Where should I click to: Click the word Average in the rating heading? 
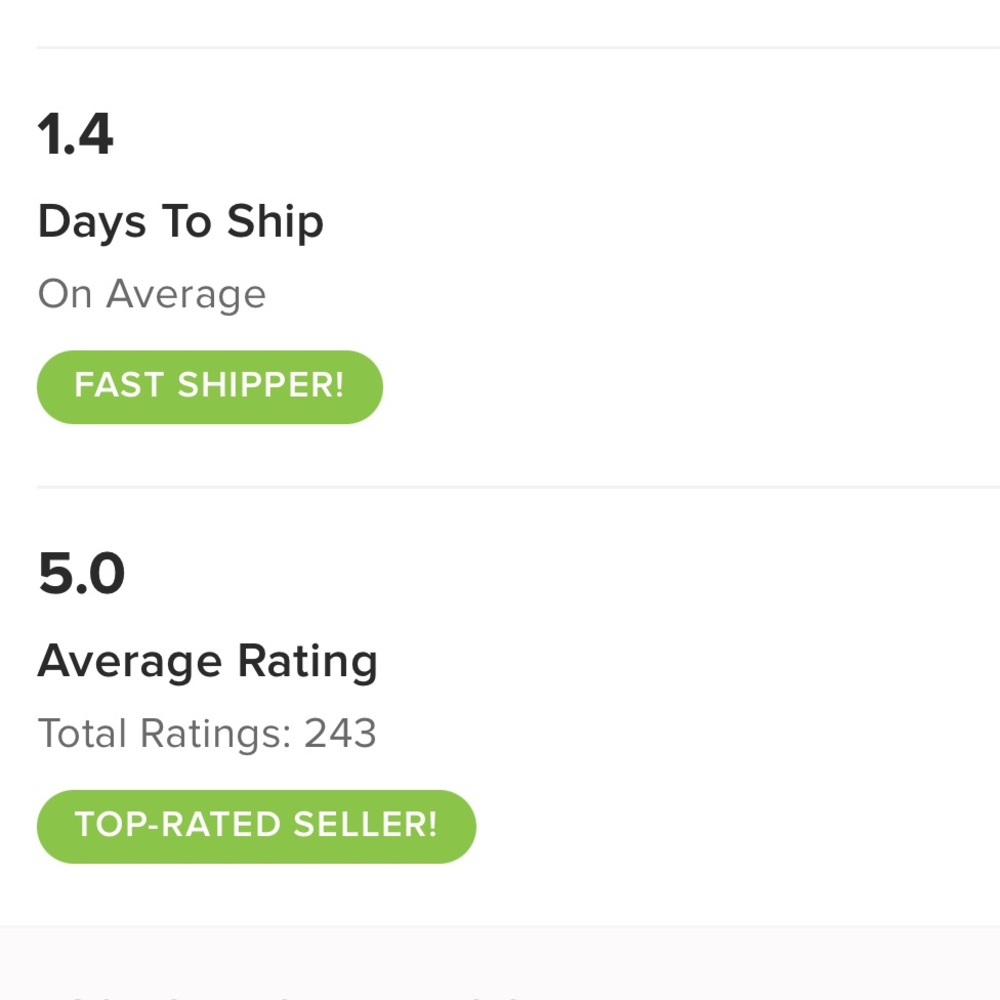(x=129, y=661)
